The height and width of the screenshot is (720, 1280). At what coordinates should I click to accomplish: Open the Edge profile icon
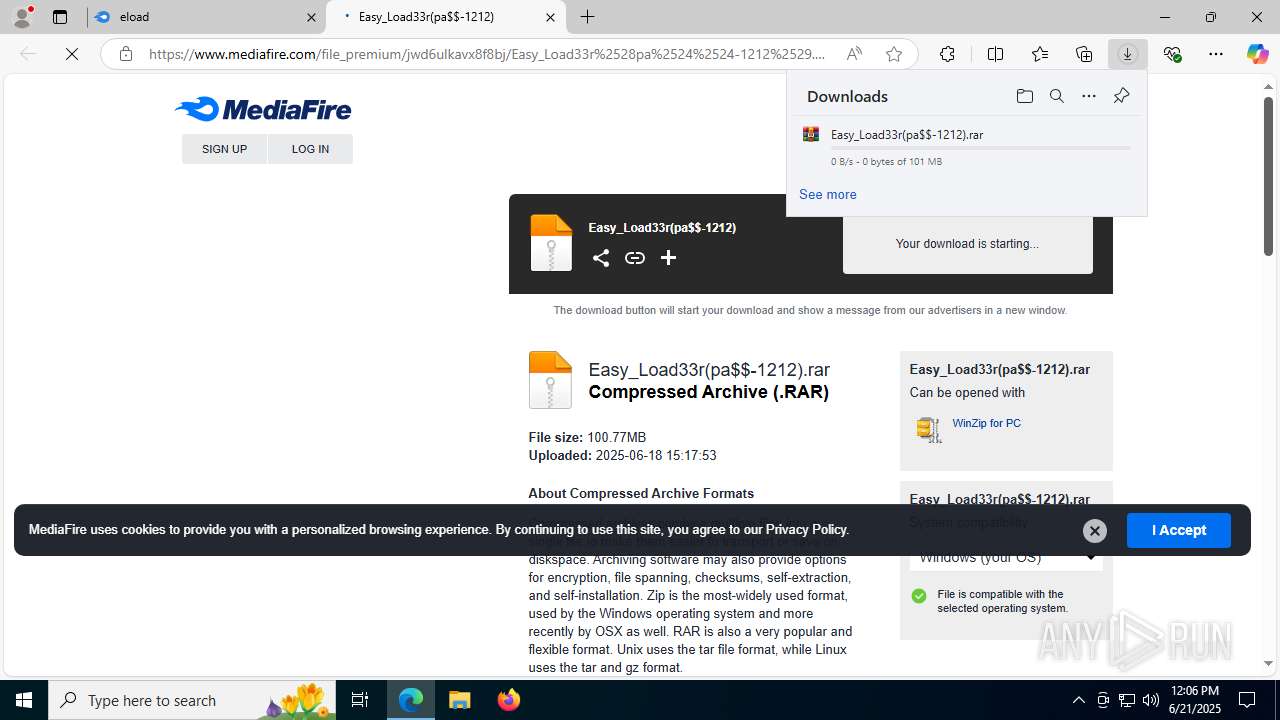tap(22, 17)
